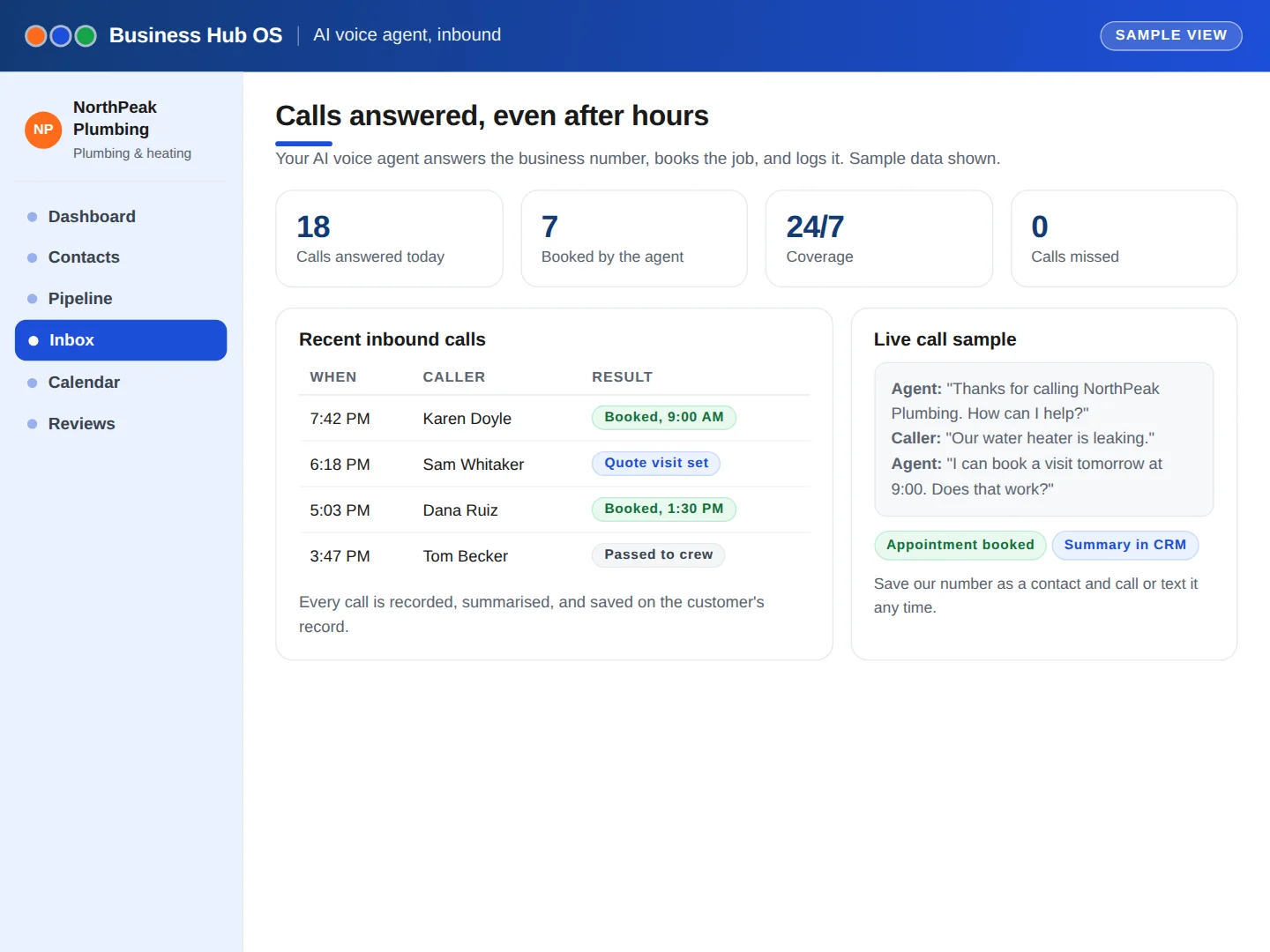Click the Booked, 9:00 AM status badge
Screen dimensions: 1270x952
tap(664, 417)
